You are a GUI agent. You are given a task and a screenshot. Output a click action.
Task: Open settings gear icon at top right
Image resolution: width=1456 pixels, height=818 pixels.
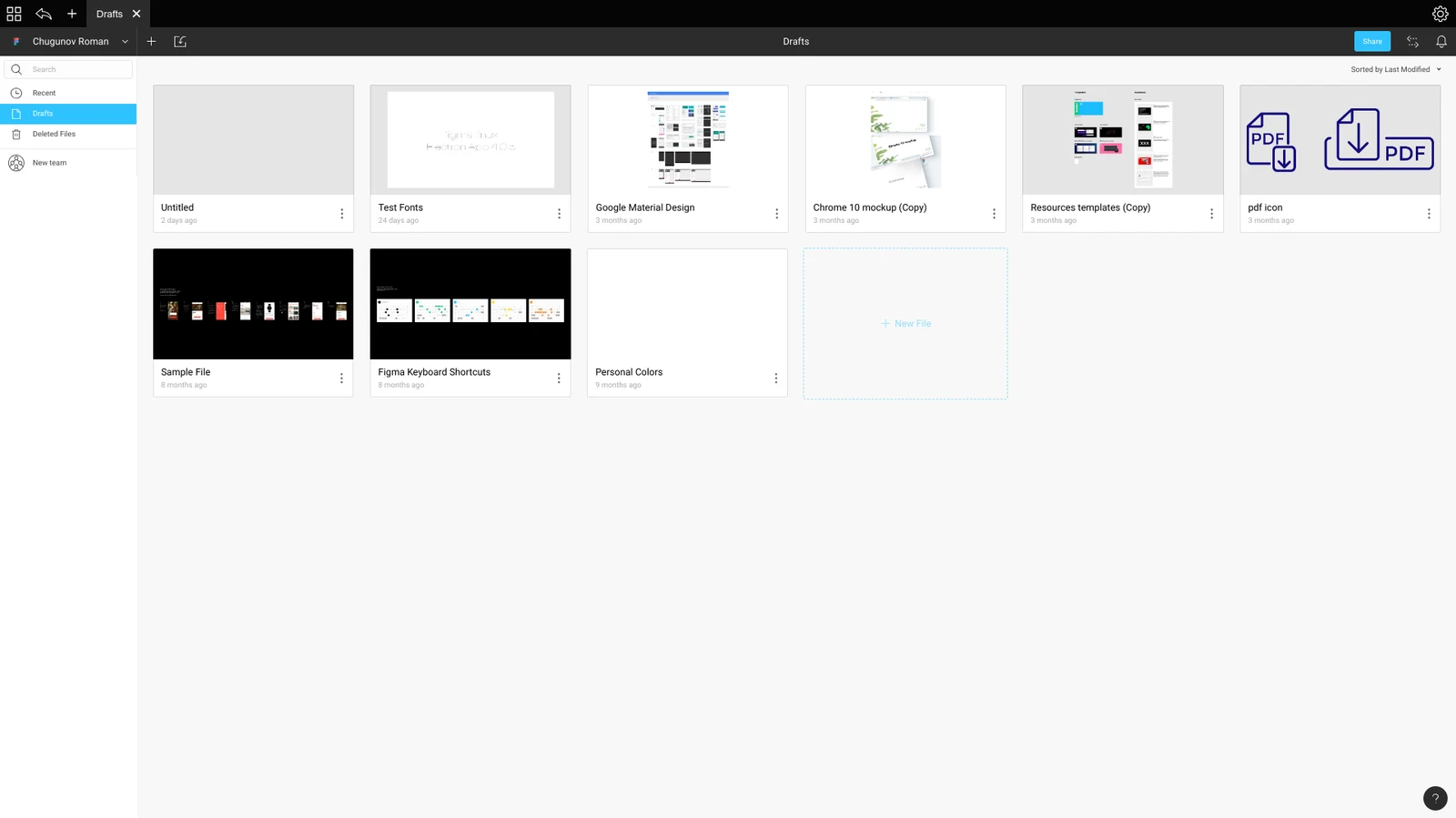(x=1440, y=14)
